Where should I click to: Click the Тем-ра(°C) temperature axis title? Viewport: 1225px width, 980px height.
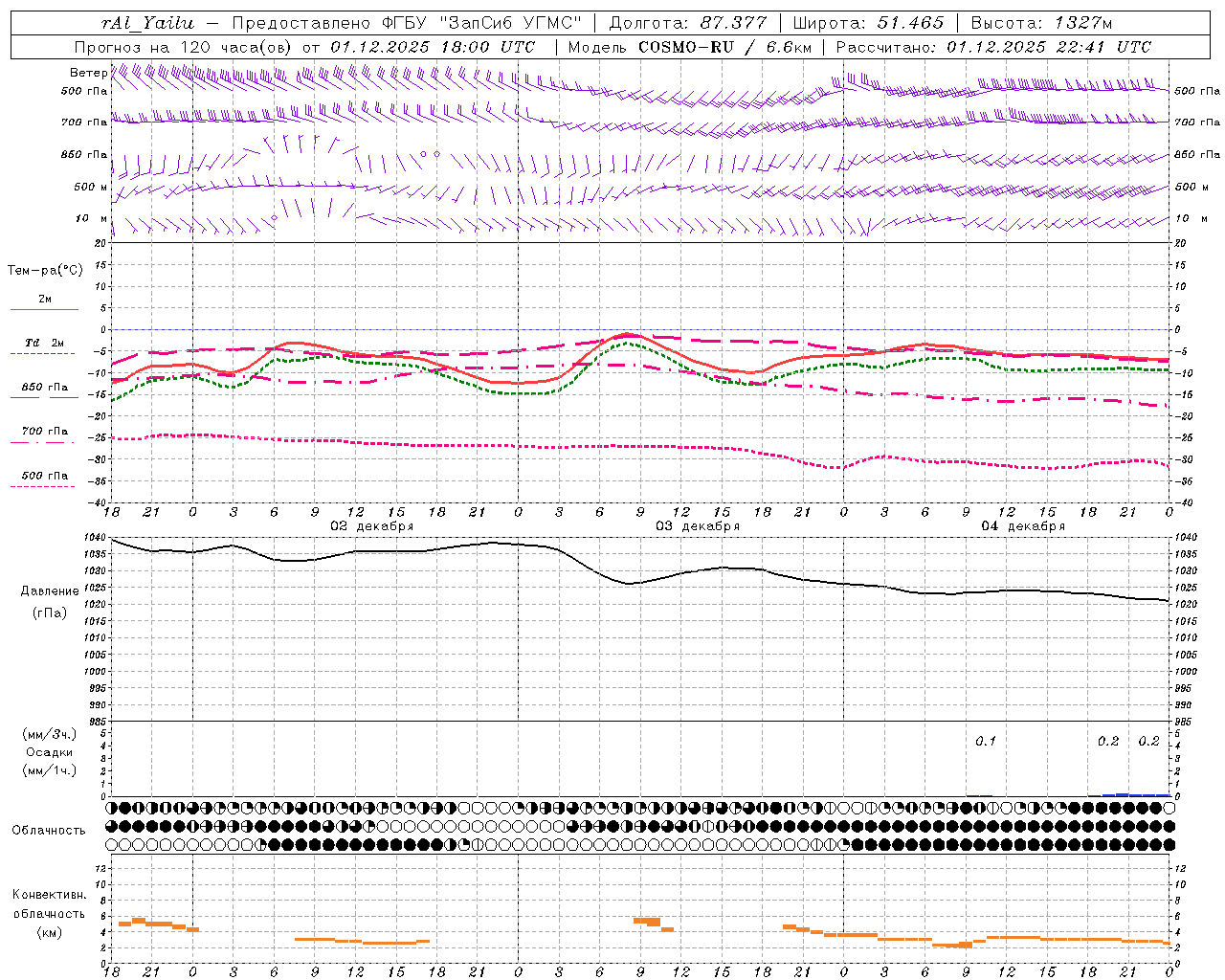tap(45, 271)
